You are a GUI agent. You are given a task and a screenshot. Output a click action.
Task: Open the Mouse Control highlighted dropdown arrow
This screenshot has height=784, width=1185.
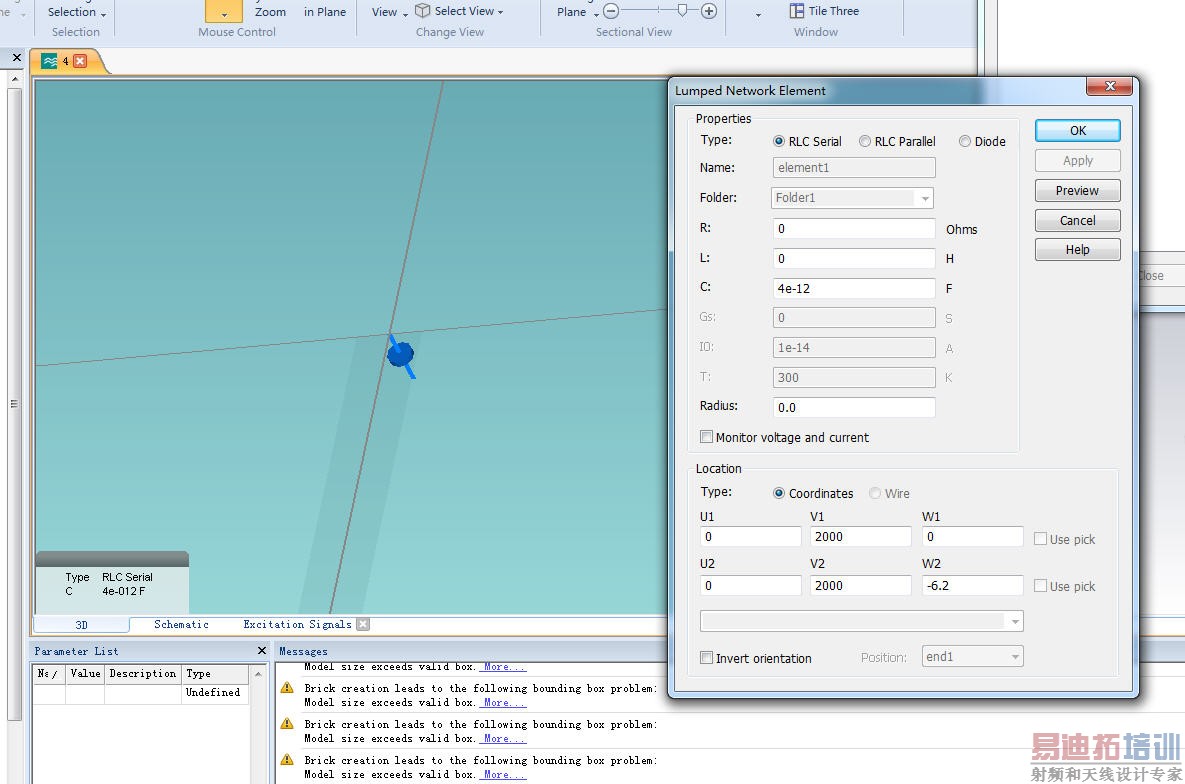coord(224,13)
